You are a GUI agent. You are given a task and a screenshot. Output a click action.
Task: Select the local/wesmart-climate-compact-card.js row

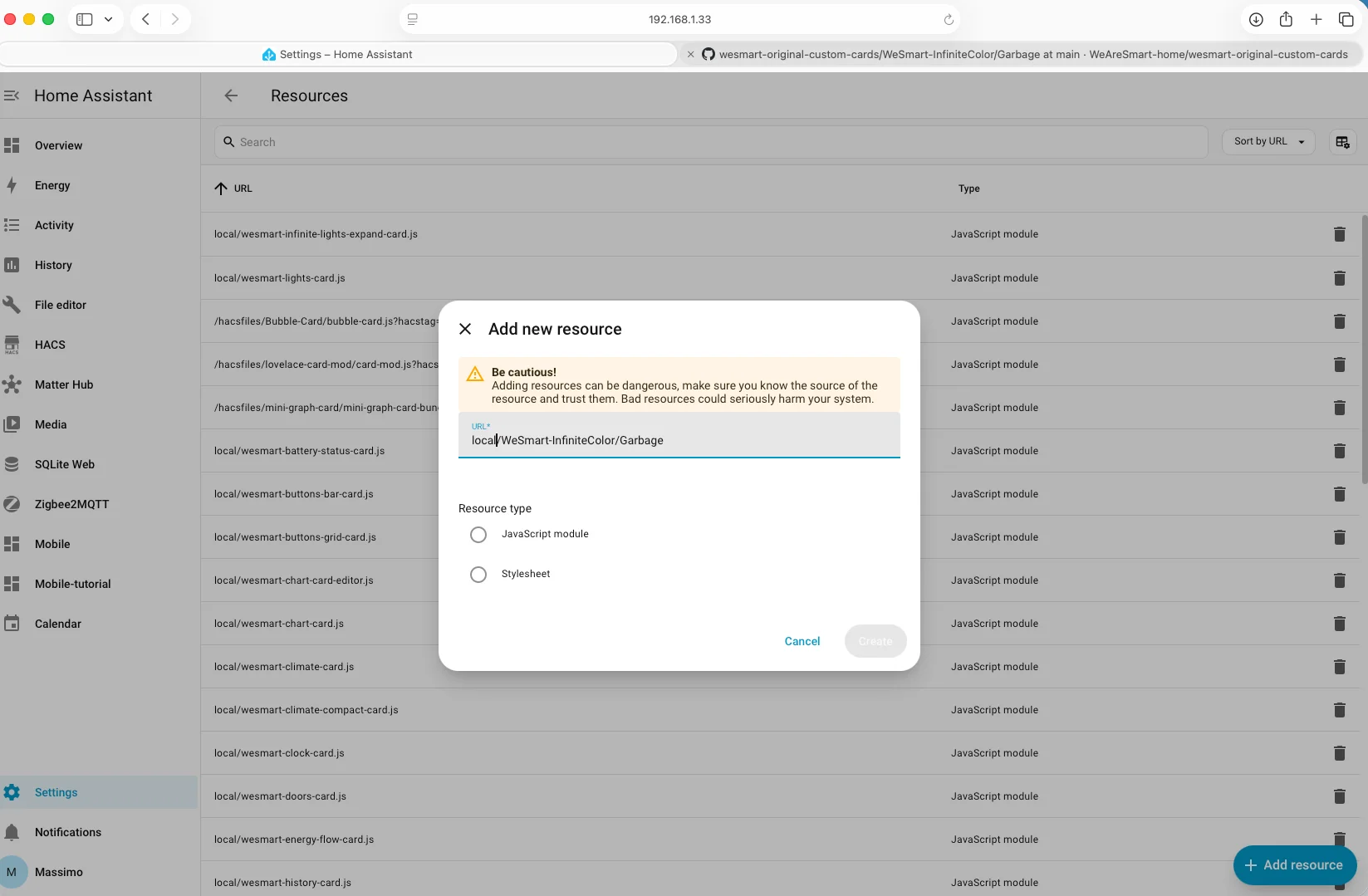tap(781, 710)
